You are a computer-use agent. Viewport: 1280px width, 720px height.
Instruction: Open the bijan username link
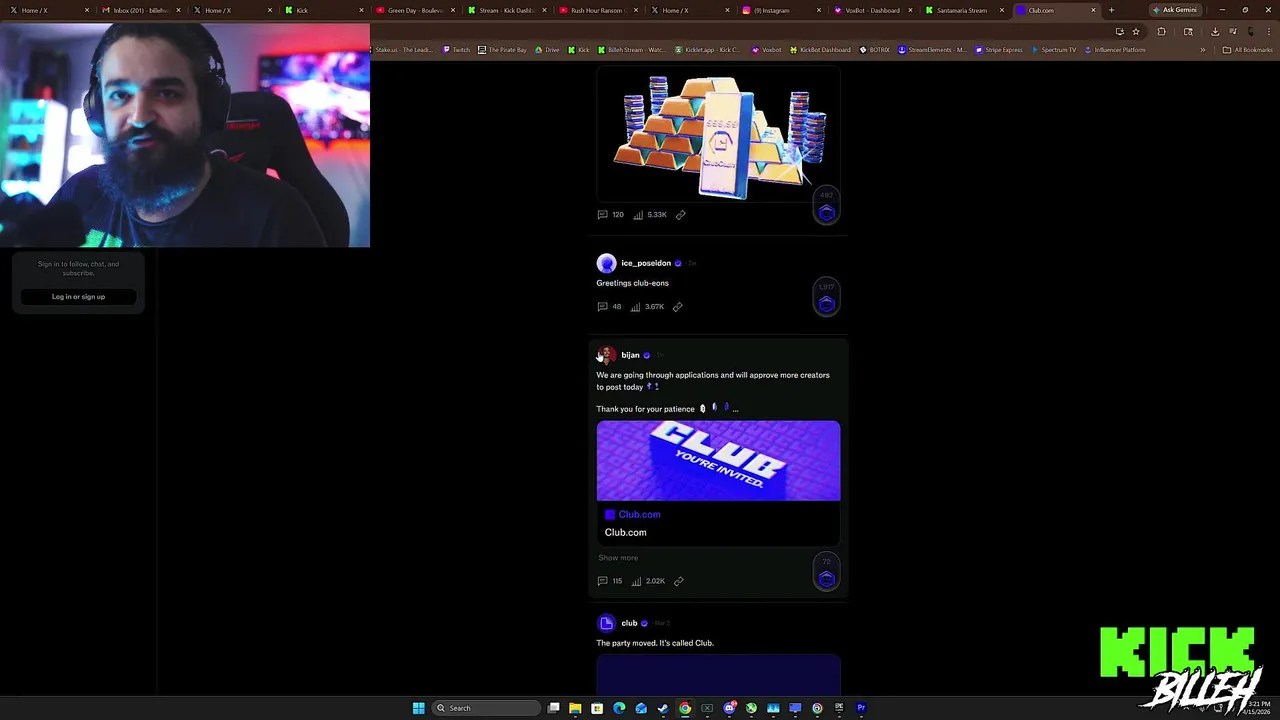coord(630,355)
